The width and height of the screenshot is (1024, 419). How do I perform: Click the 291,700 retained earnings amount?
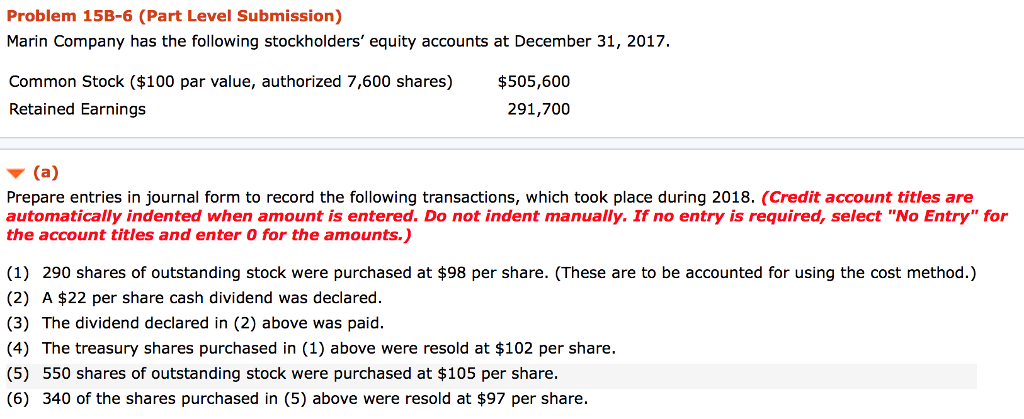pyautogui.click(x=538, y=109)
